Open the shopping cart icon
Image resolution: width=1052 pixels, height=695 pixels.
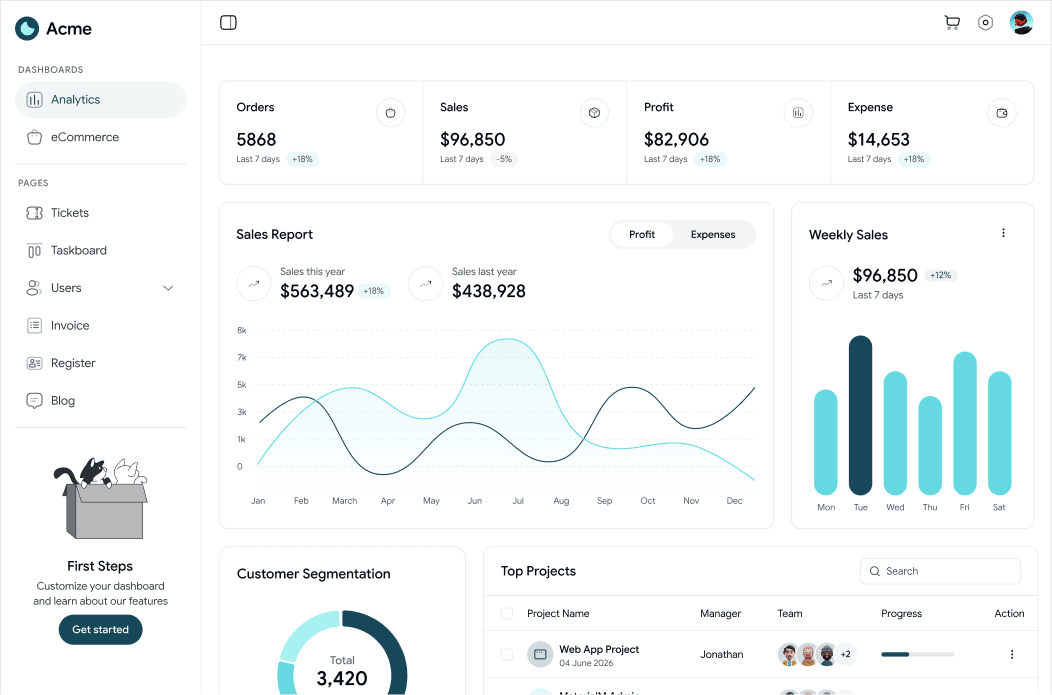coord(951,23)
